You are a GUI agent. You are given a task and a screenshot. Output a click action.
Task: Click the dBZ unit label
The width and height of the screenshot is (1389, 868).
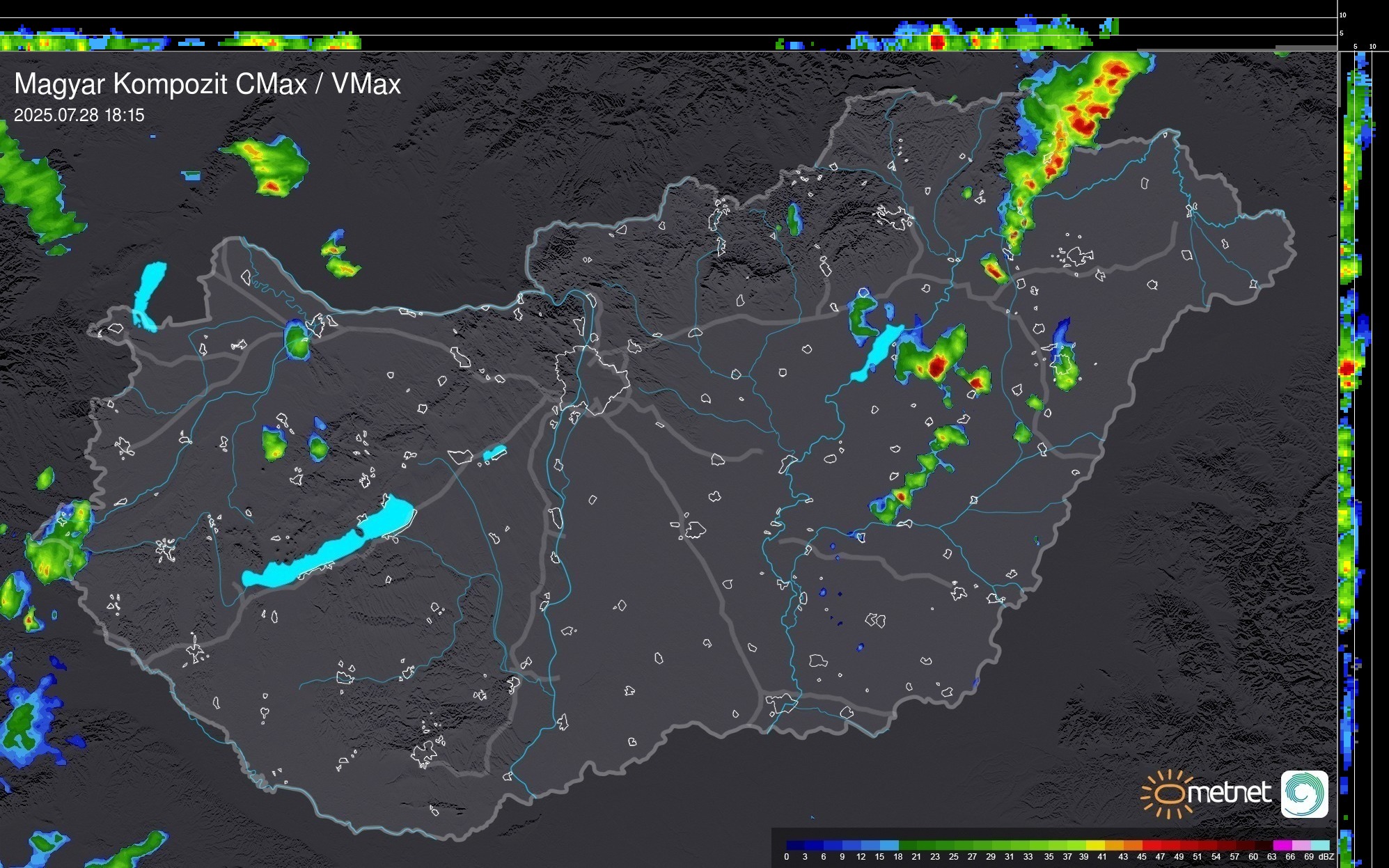pos(1326,857)
